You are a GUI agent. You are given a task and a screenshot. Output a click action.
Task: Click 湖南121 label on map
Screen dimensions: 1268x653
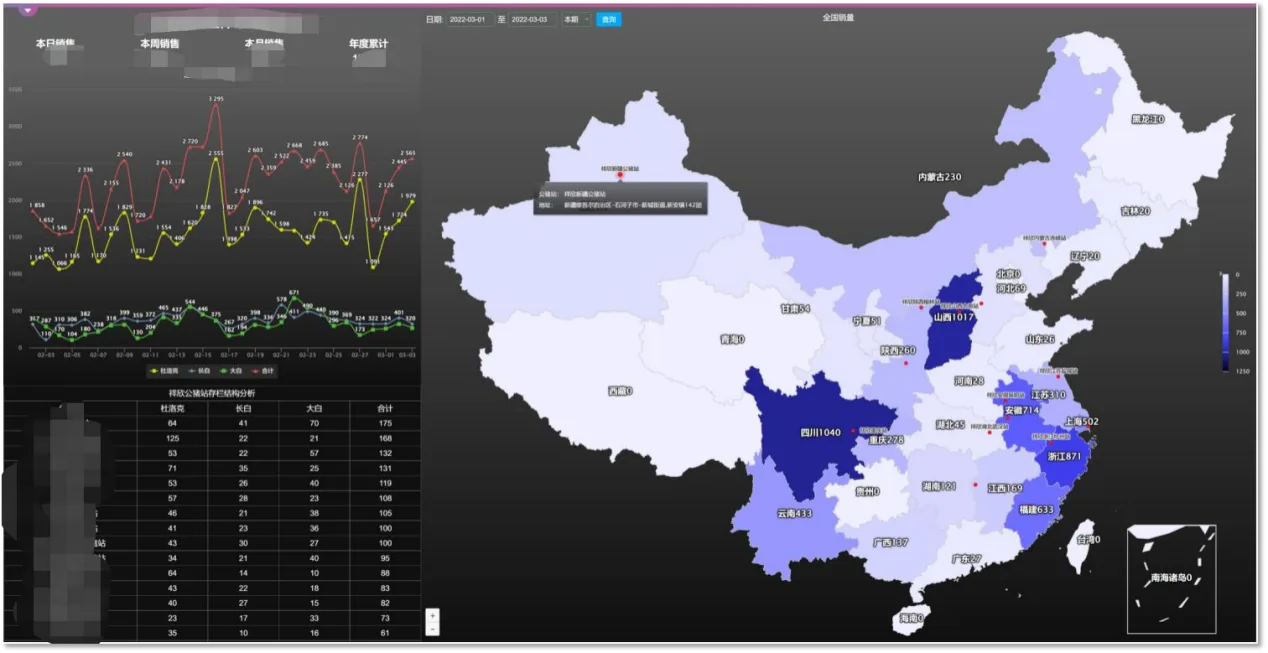point(939,486)
